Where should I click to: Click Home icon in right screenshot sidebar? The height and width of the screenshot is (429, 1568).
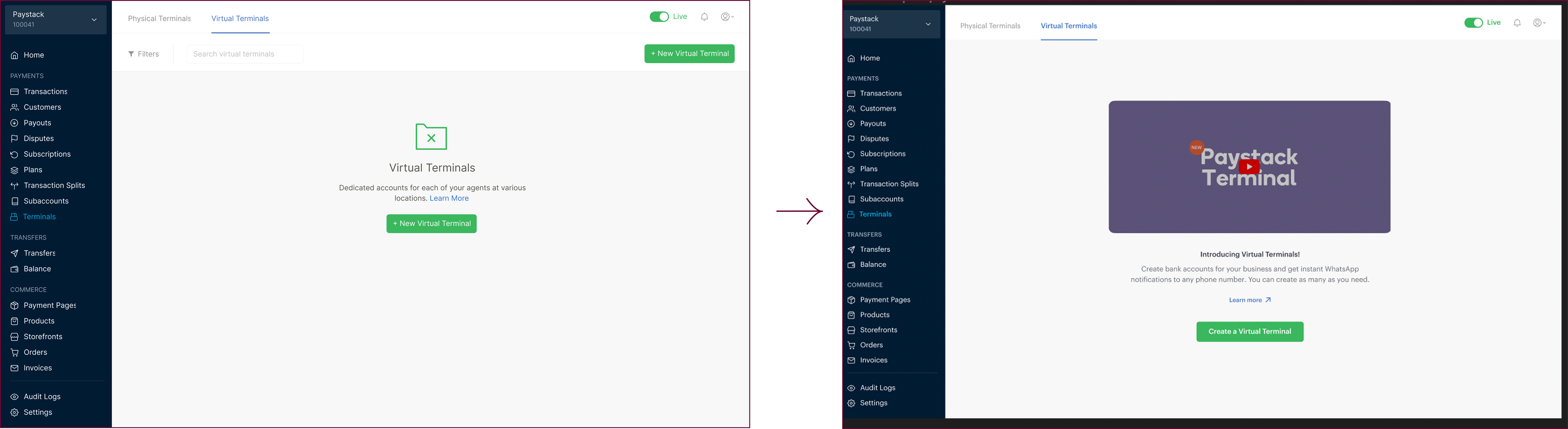click(x=851, y=58)
